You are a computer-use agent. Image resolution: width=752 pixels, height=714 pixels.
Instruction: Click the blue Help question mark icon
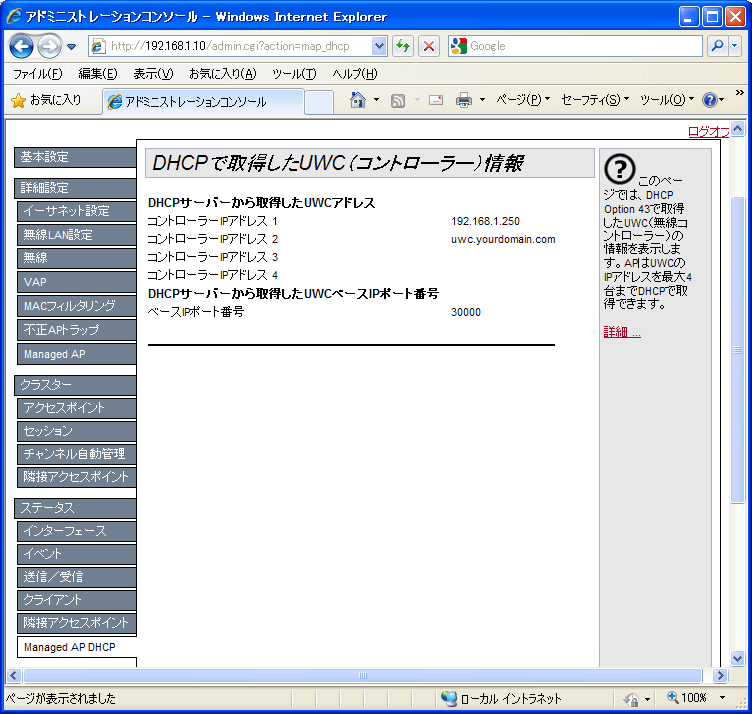pos(709,100)
